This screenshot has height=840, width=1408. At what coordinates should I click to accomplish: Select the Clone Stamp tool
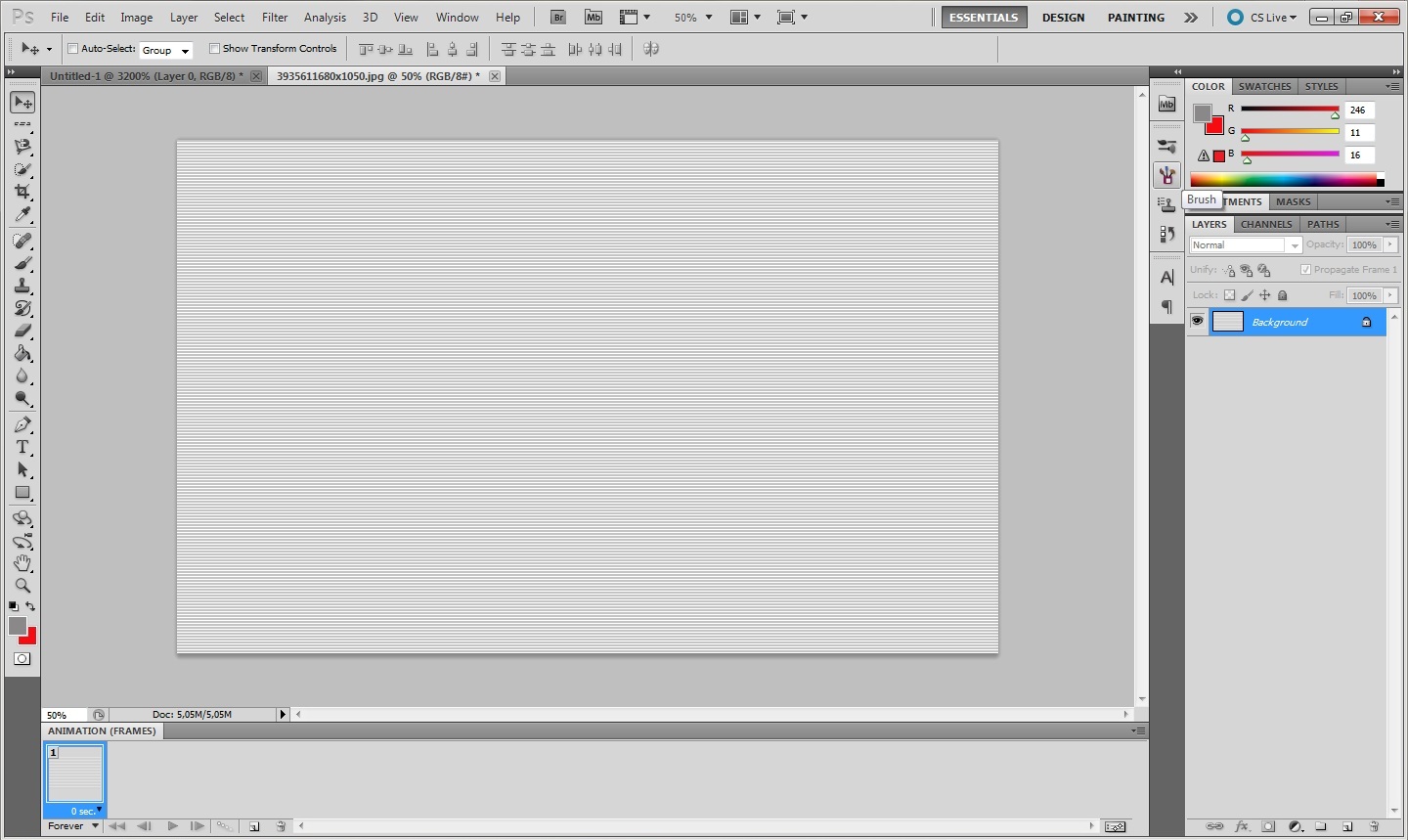[x=22, y=286]
